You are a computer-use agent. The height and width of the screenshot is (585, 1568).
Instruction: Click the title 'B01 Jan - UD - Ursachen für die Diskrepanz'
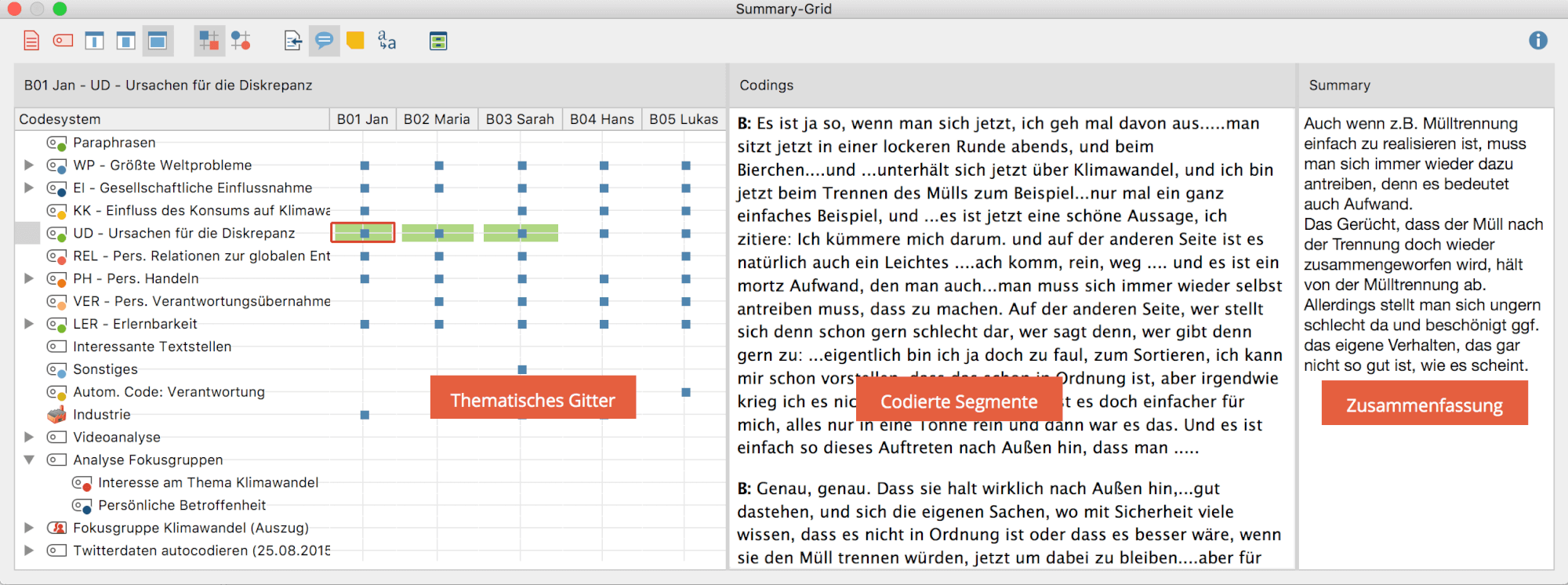168,85
